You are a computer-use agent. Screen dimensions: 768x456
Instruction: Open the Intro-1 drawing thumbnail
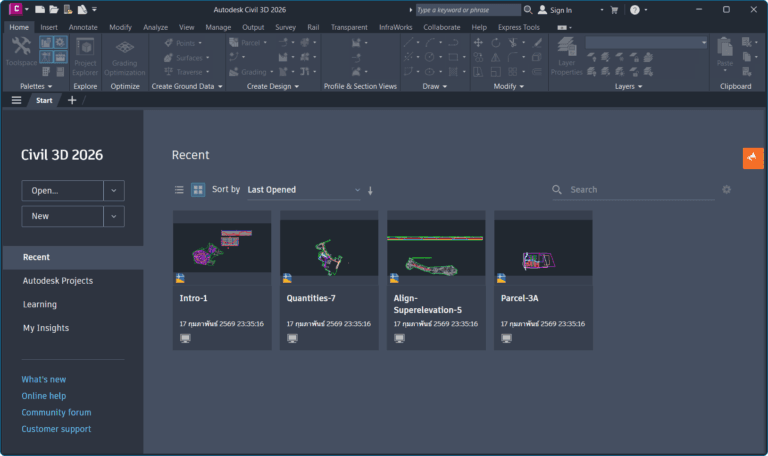tap(222, 248)
